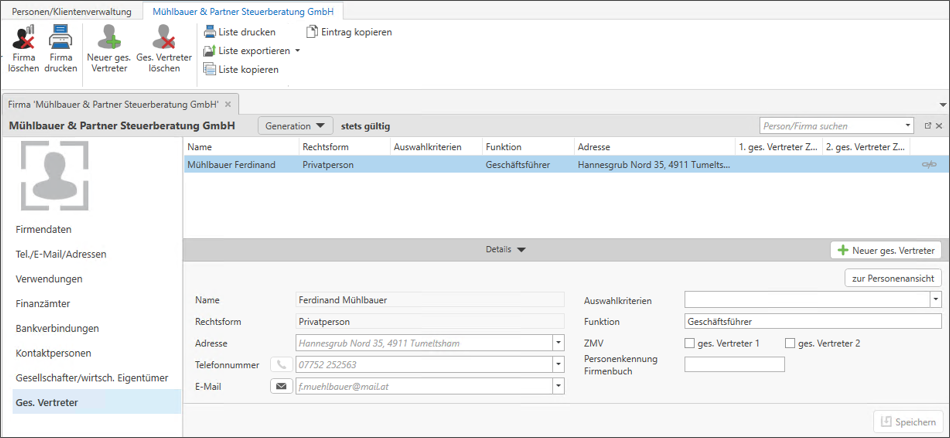Click the zur Personenansicht button
The image size is (950, 438).
tap(893, 277)
